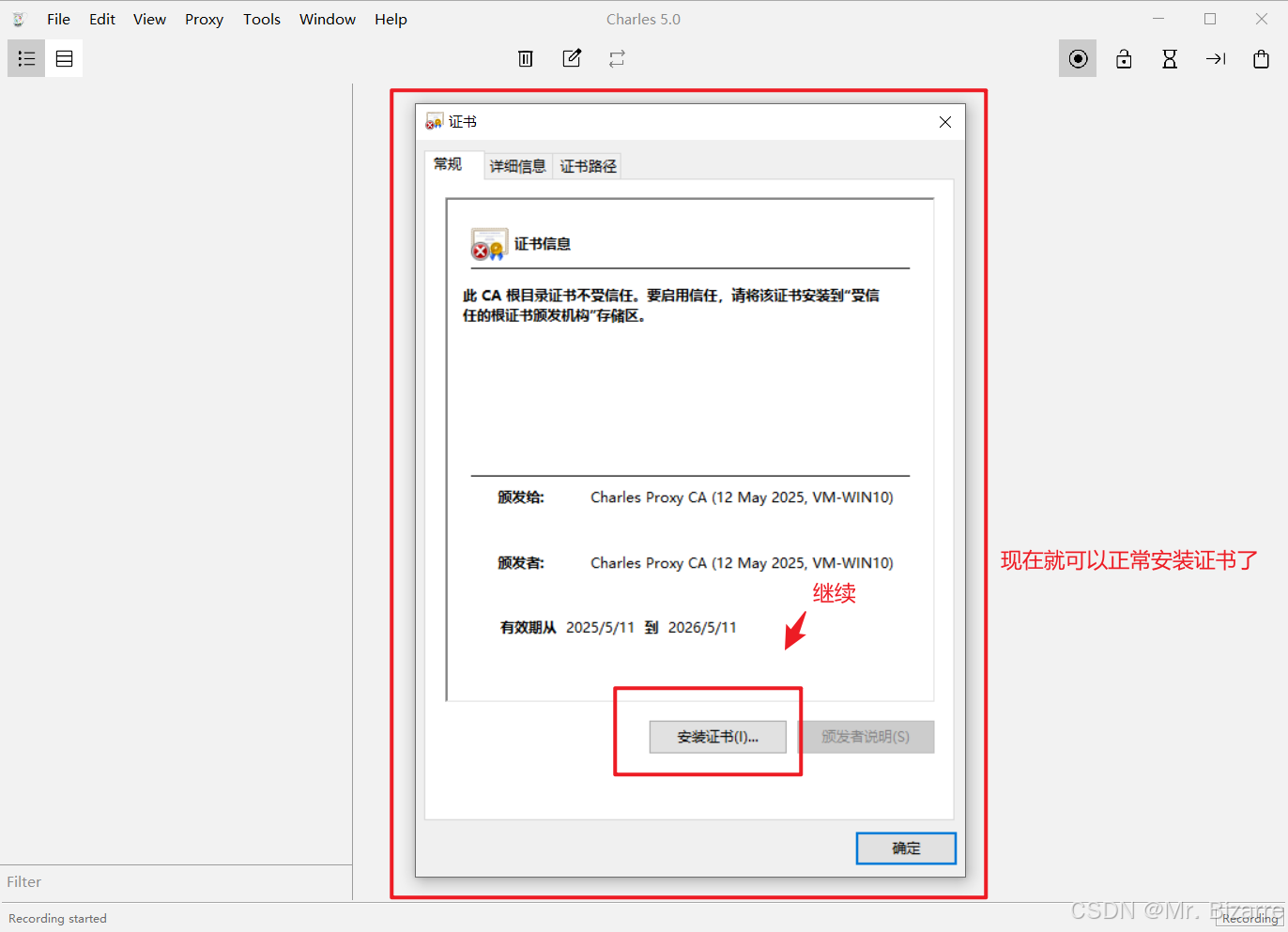Open the File menu
Image resolution: width=1288 pixels, height=932 pixels.
coord(58,19)
